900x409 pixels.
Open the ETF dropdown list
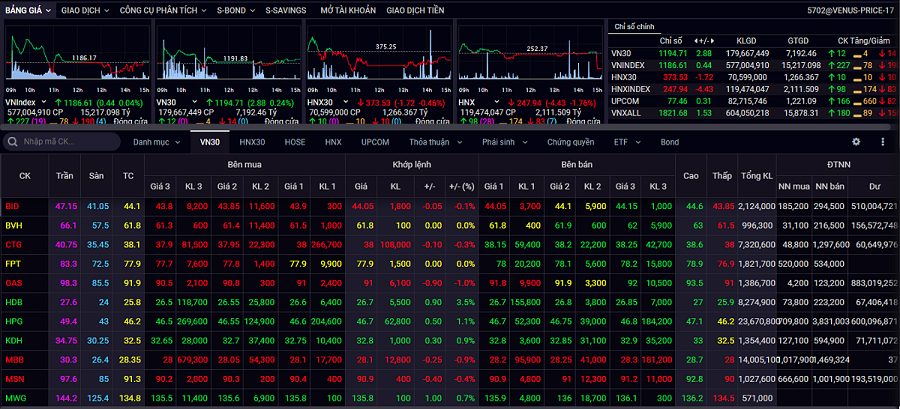click(x=627, y=142)
